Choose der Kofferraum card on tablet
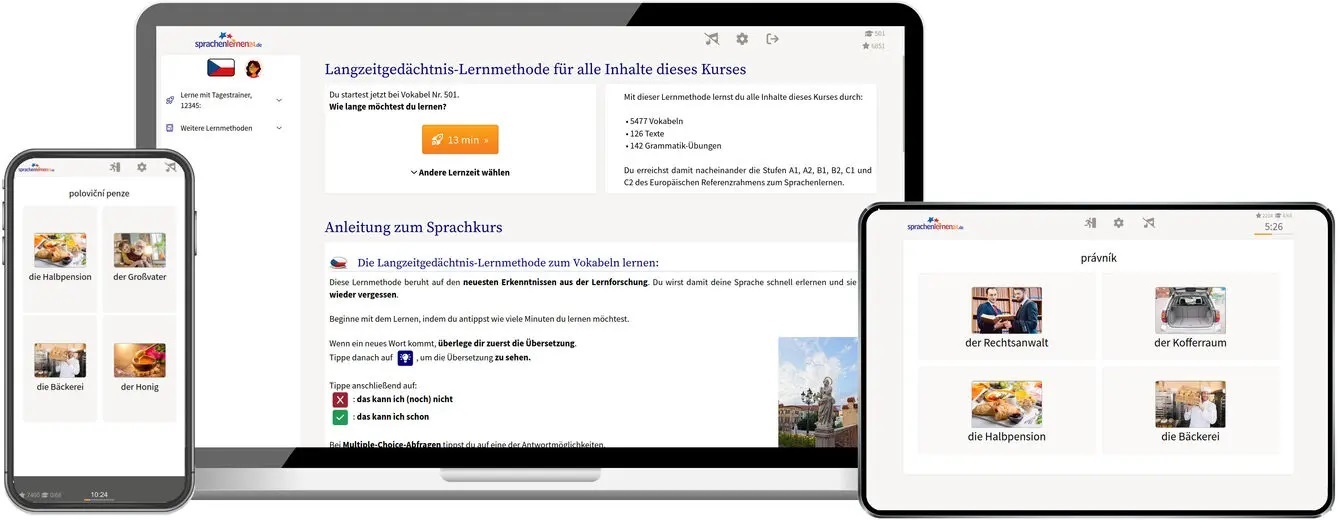Screen dimensions: 1340x520 (x=1190, y=317)
